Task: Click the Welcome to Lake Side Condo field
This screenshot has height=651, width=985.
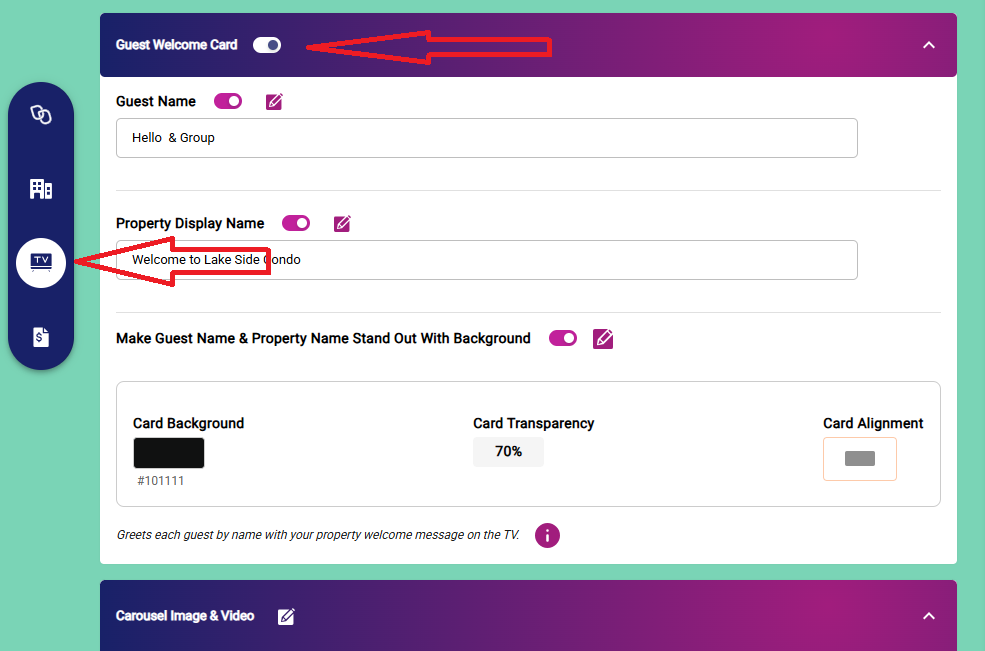Action: click(487, 260)
